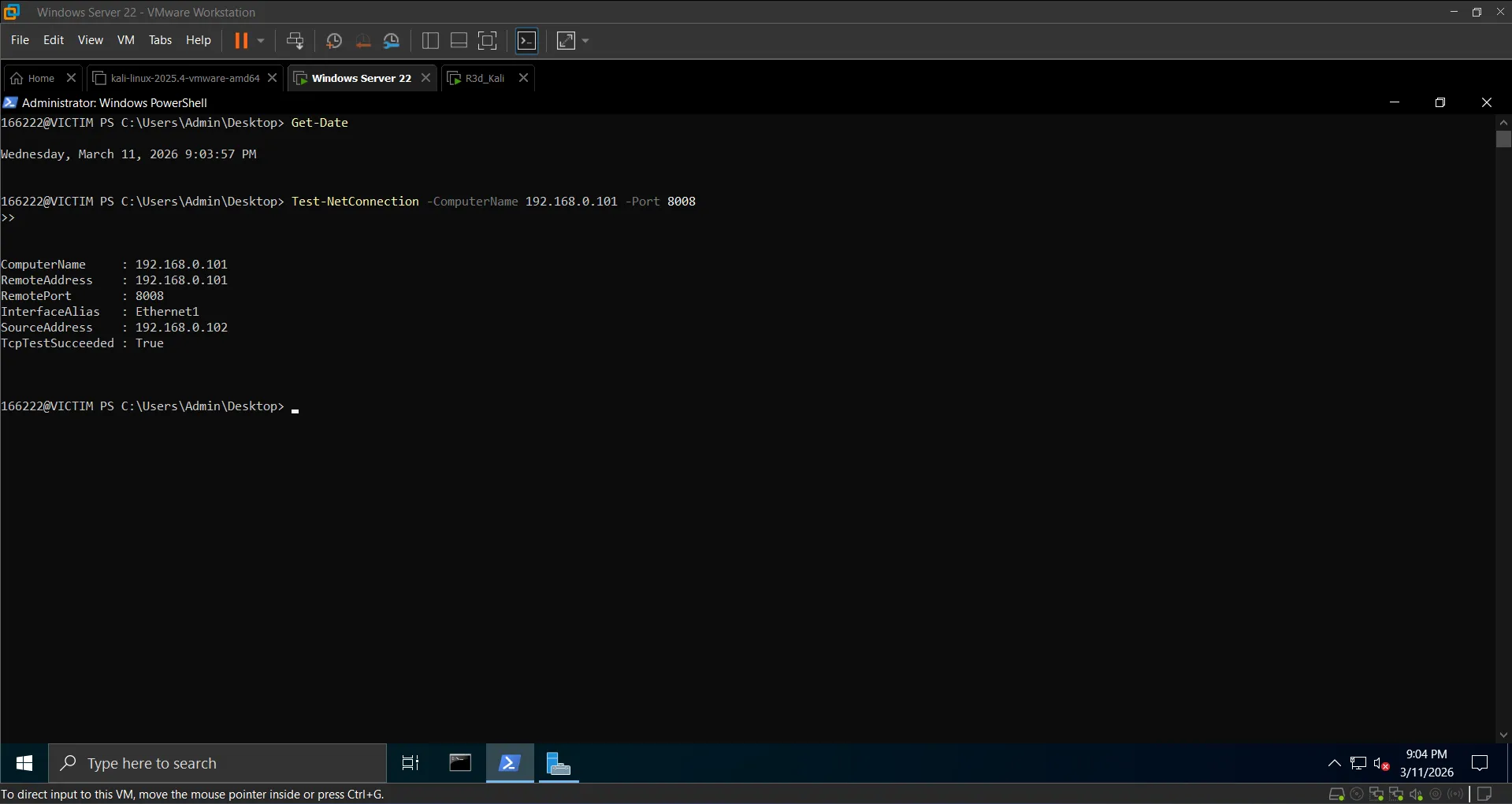
Task: Click the 'Type here to search' box
Action: pyautogui.click(x=217, y=763)
